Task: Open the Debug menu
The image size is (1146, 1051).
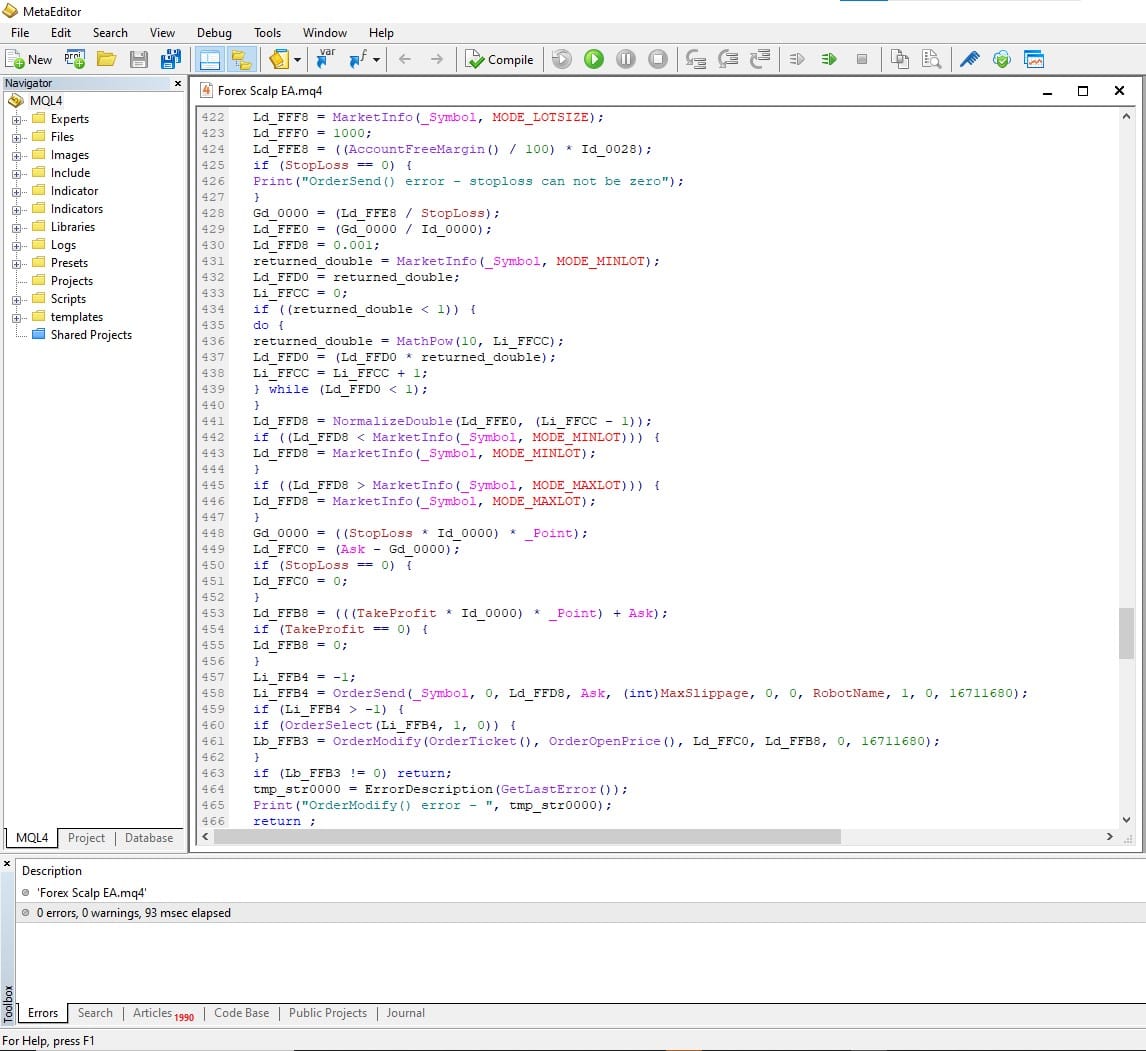Action: pyautogui.click(x=214, y=33)
